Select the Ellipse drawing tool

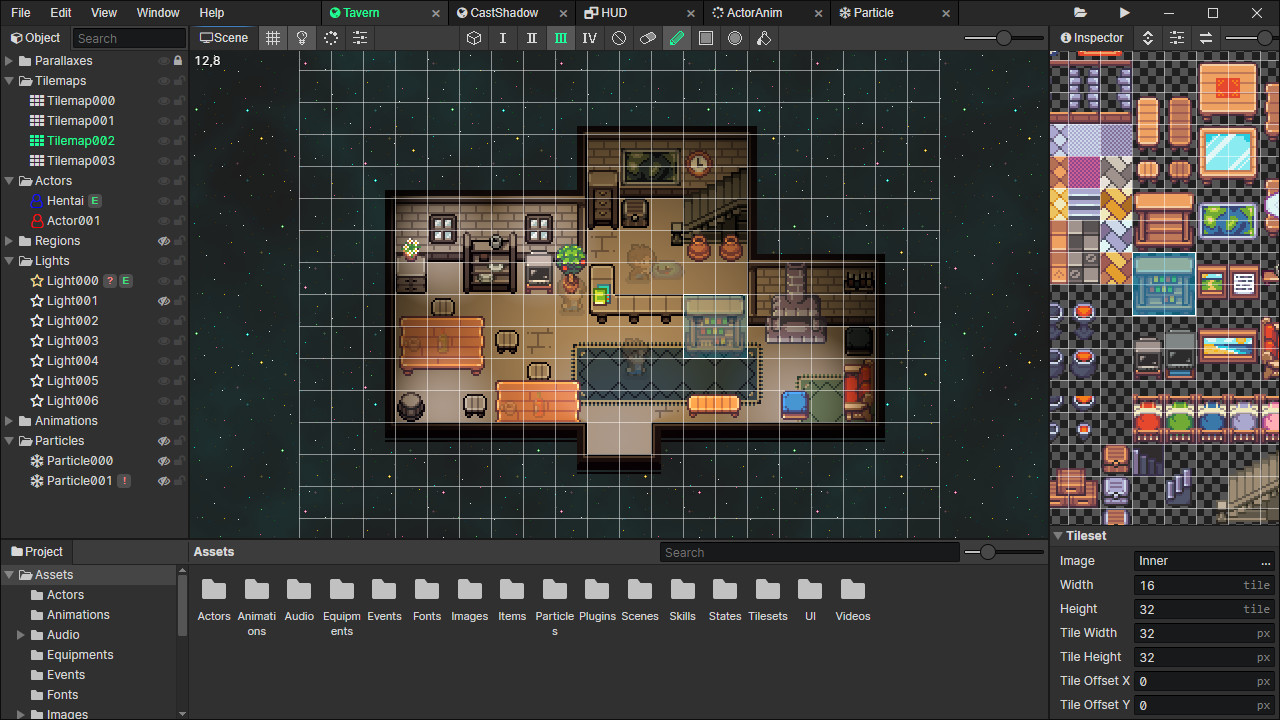(734, 37)
